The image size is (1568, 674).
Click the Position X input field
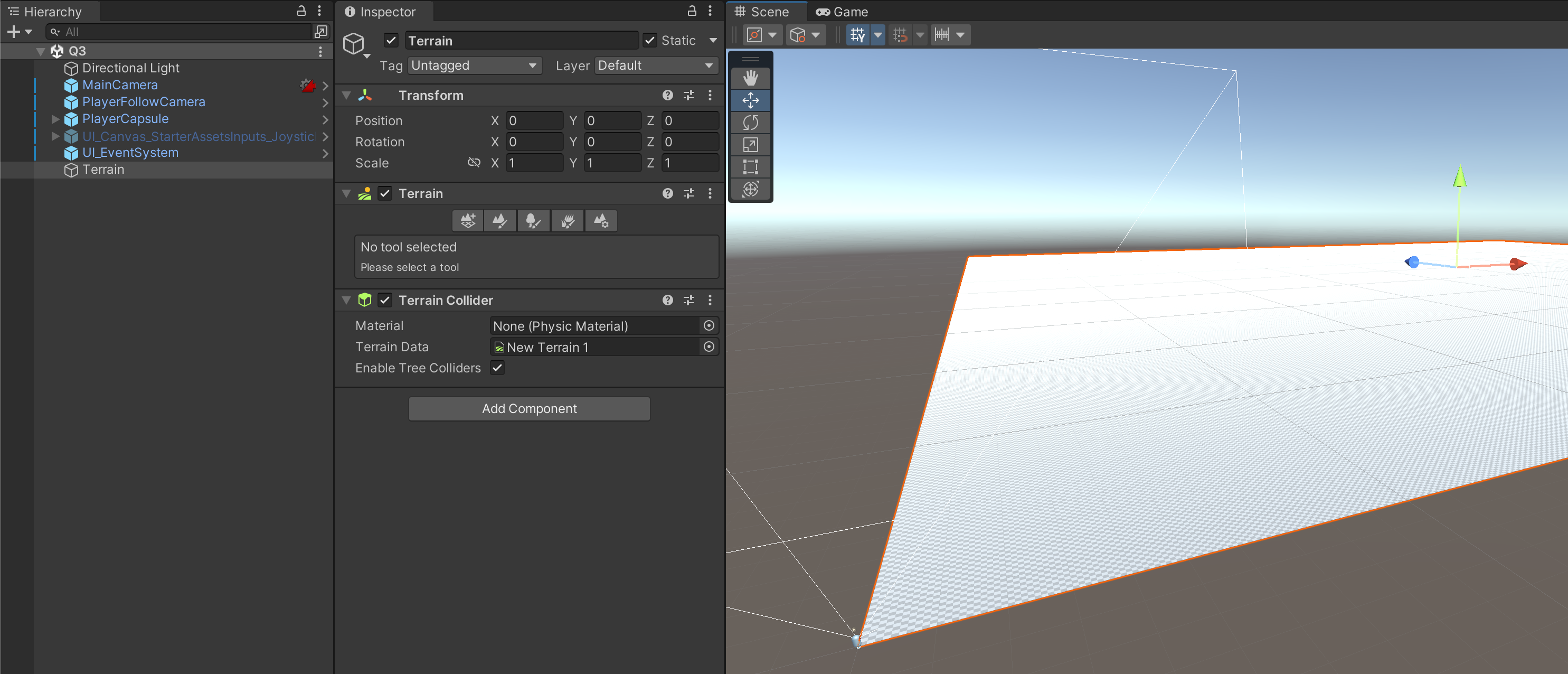(x=534, y=120)
